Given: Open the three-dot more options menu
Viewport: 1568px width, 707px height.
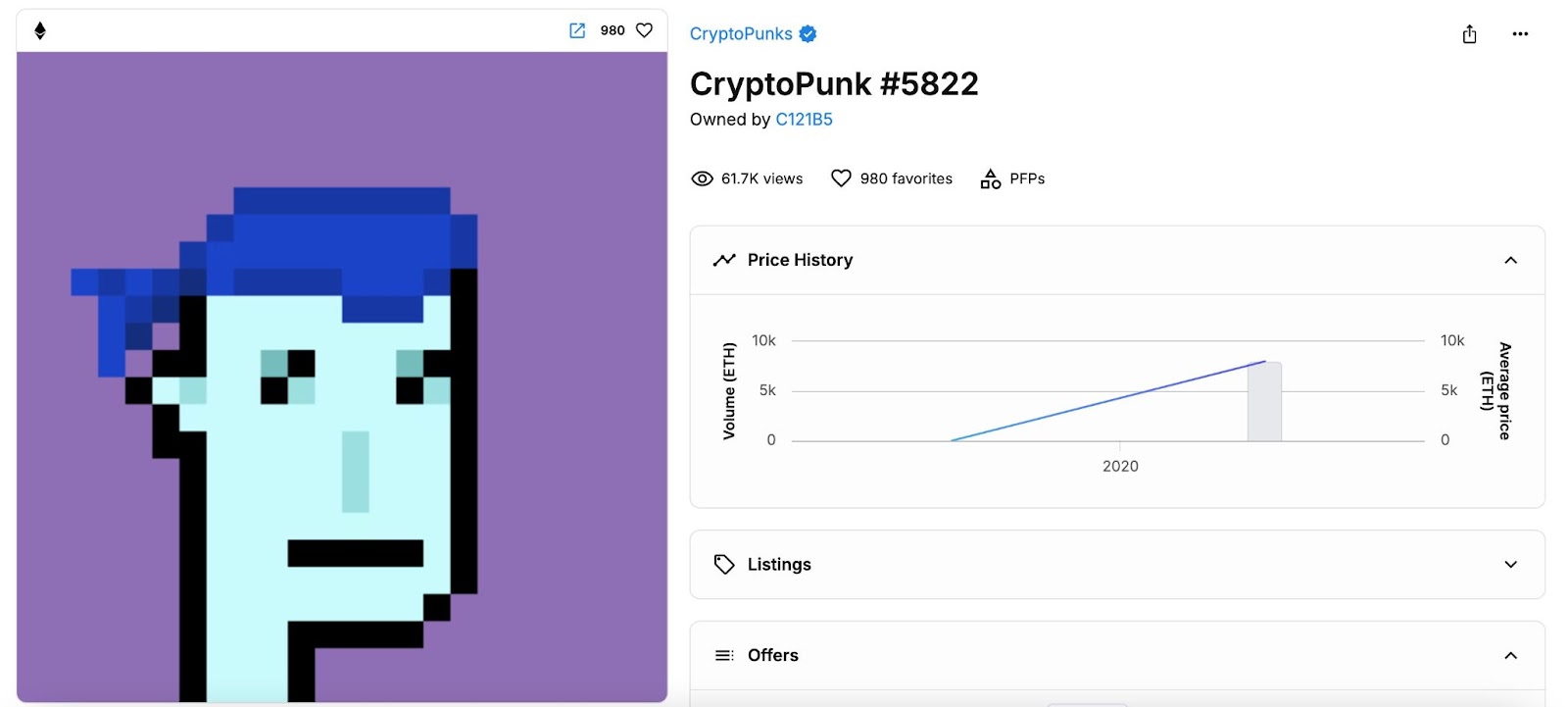Looking at the screenshot, I should point(1520,34).
